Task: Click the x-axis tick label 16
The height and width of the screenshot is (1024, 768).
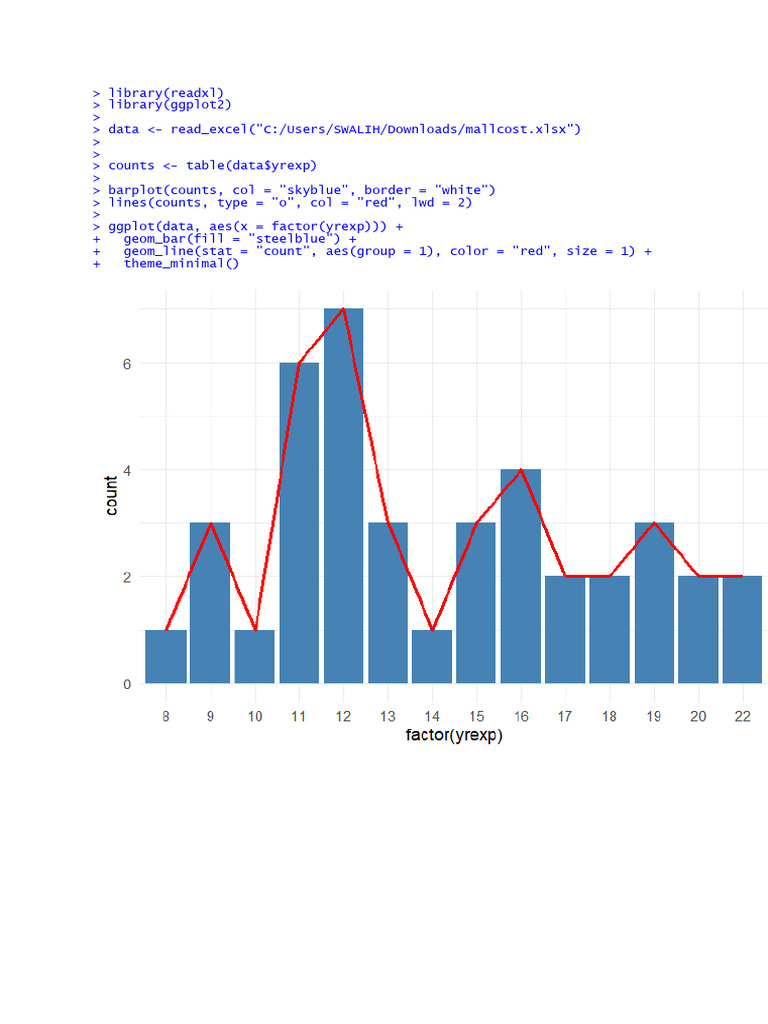Action: click(x=521, y=716)
